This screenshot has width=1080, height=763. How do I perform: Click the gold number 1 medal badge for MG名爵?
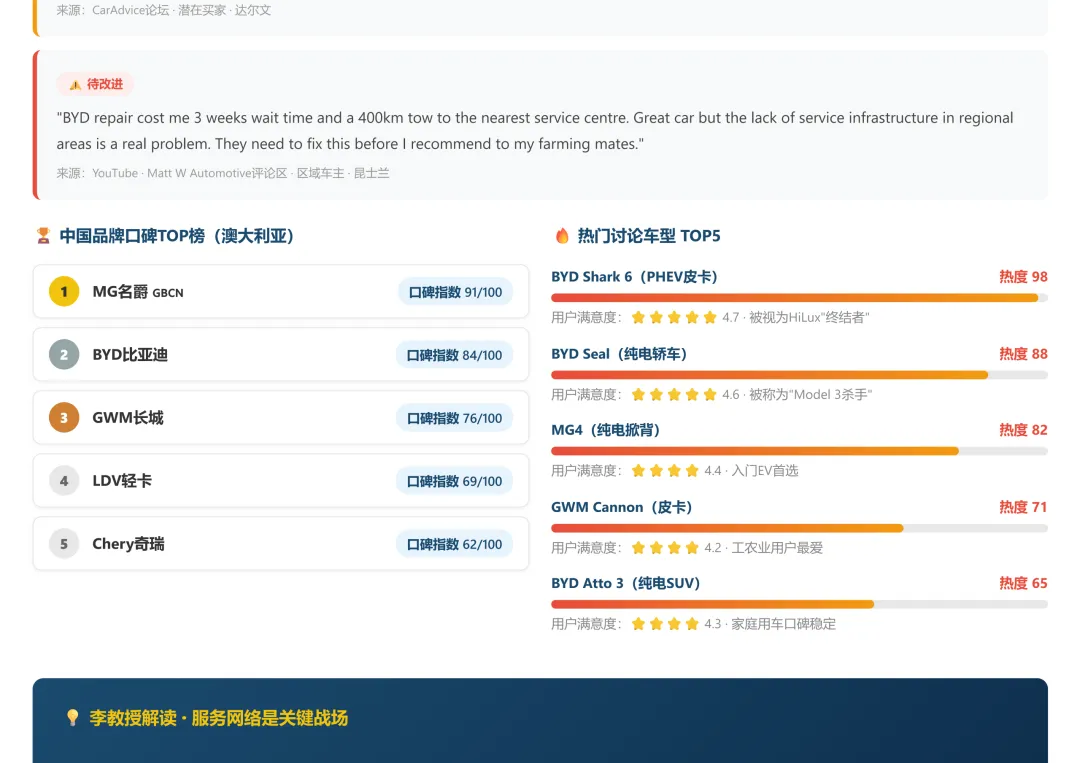[x=63, y=291]
